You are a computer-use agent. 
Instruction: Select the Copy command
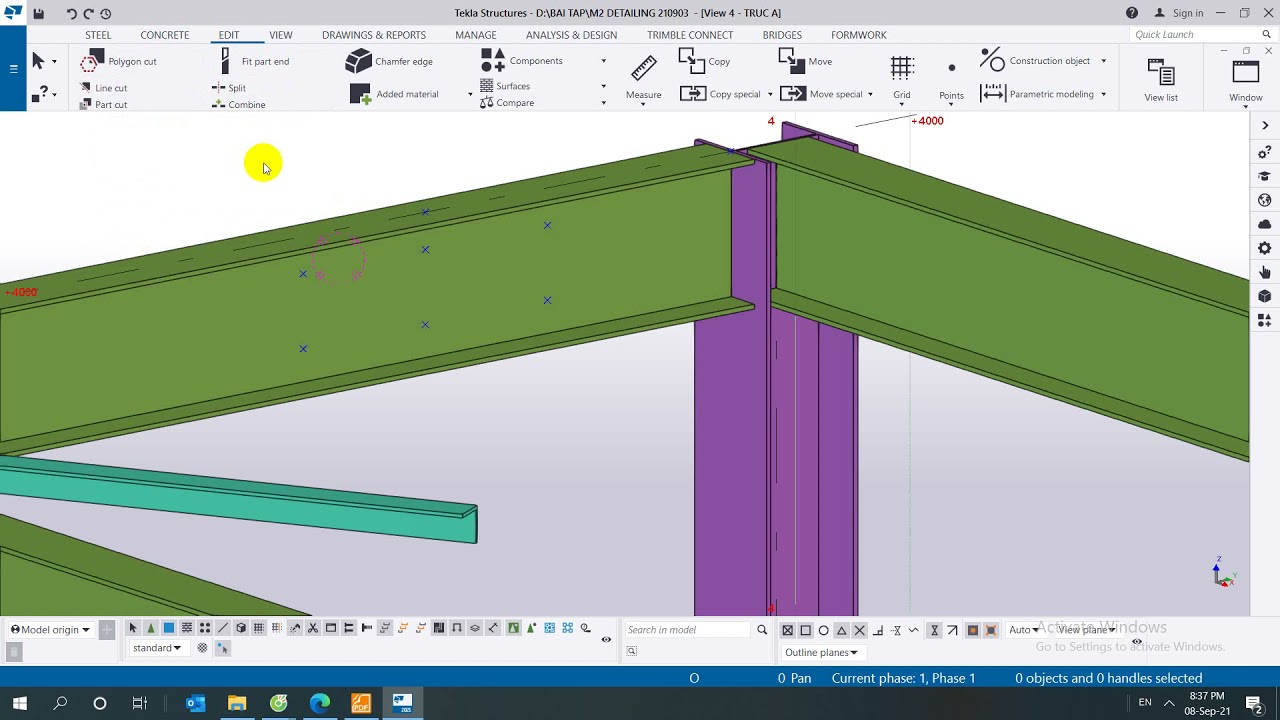(x=705, y=61)
